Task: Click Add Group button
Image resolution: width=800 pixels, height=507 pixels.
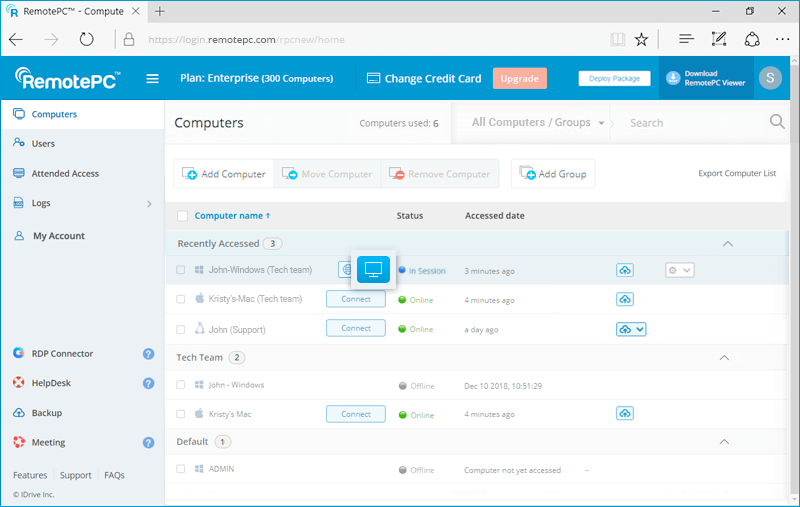Action: point(553,174)
